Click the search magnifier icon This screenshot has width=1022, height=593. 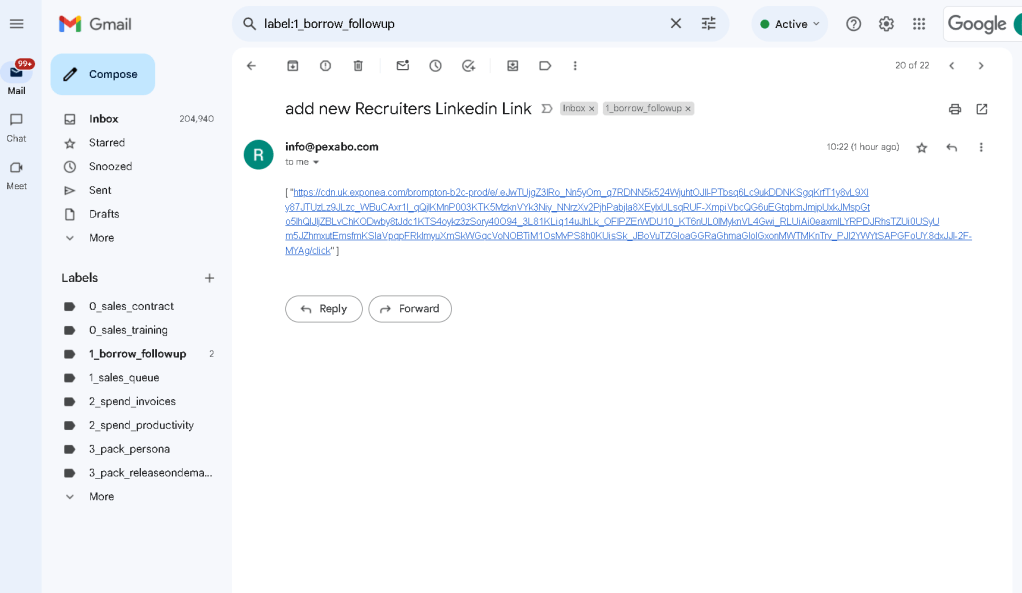pos(250,24)
